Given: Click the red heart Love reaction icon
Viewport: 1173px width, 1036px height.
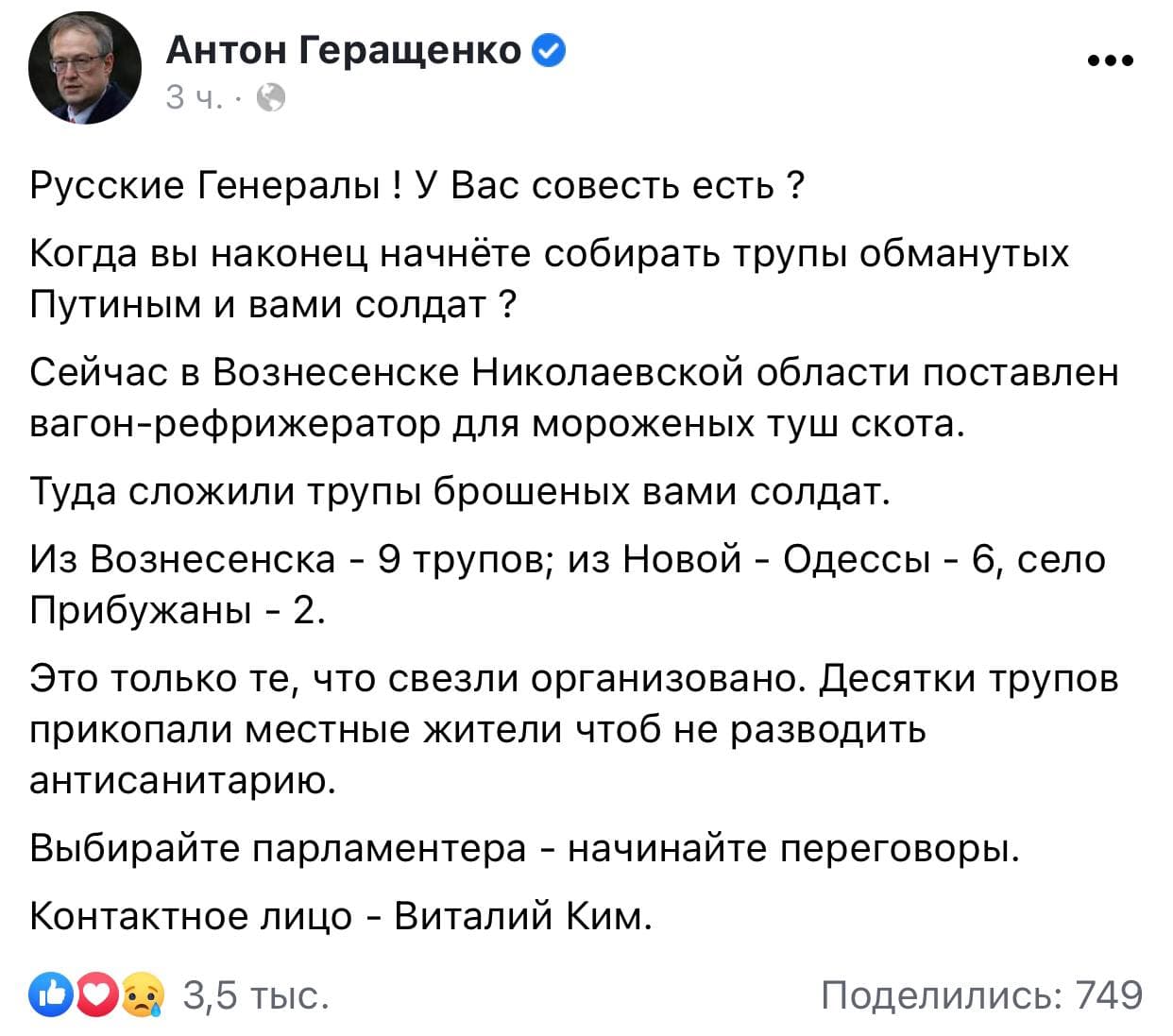Looking at the screenshot, I should pyautogui.click(x=93, y=995).
